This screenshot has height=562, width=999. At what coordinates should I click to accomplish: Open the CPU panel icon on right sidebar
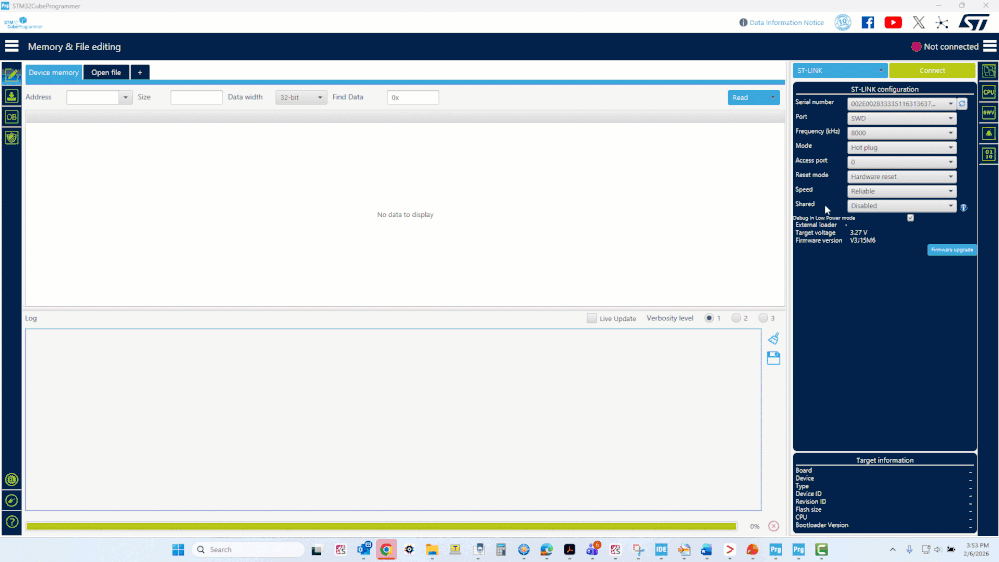click(x=989, y=92)
